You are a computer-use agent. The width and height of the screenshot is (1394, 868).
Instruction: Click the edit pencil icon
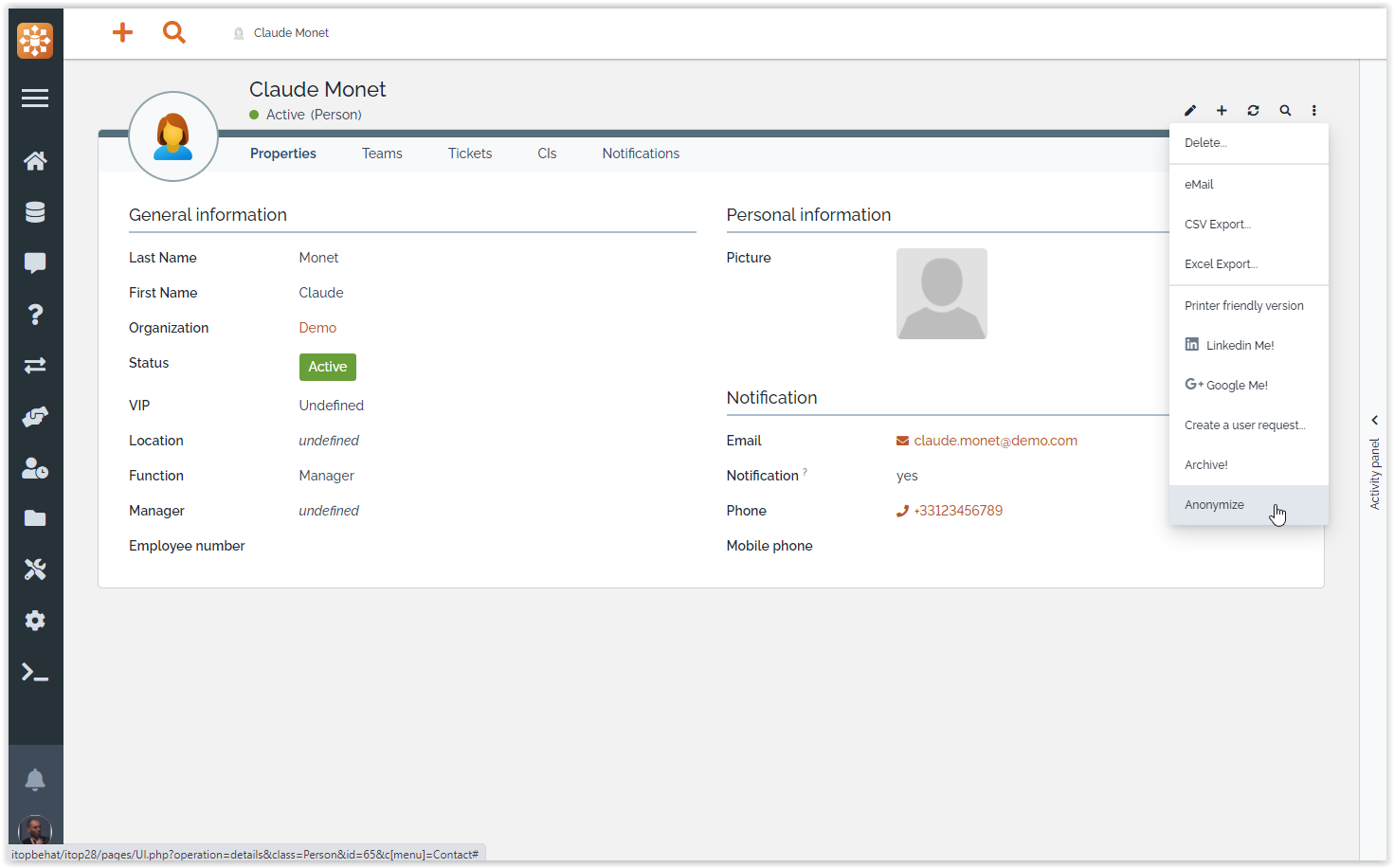1189,110
